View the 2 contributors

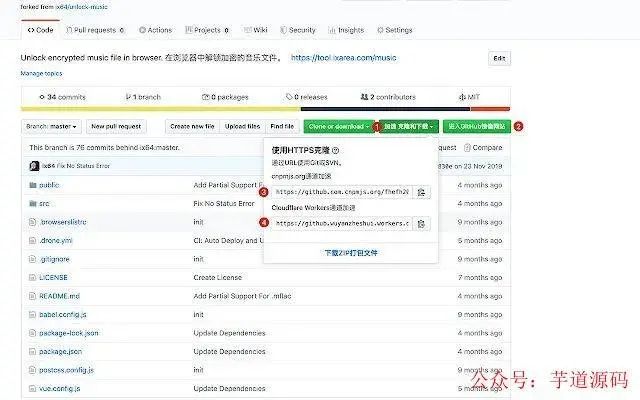388,97
